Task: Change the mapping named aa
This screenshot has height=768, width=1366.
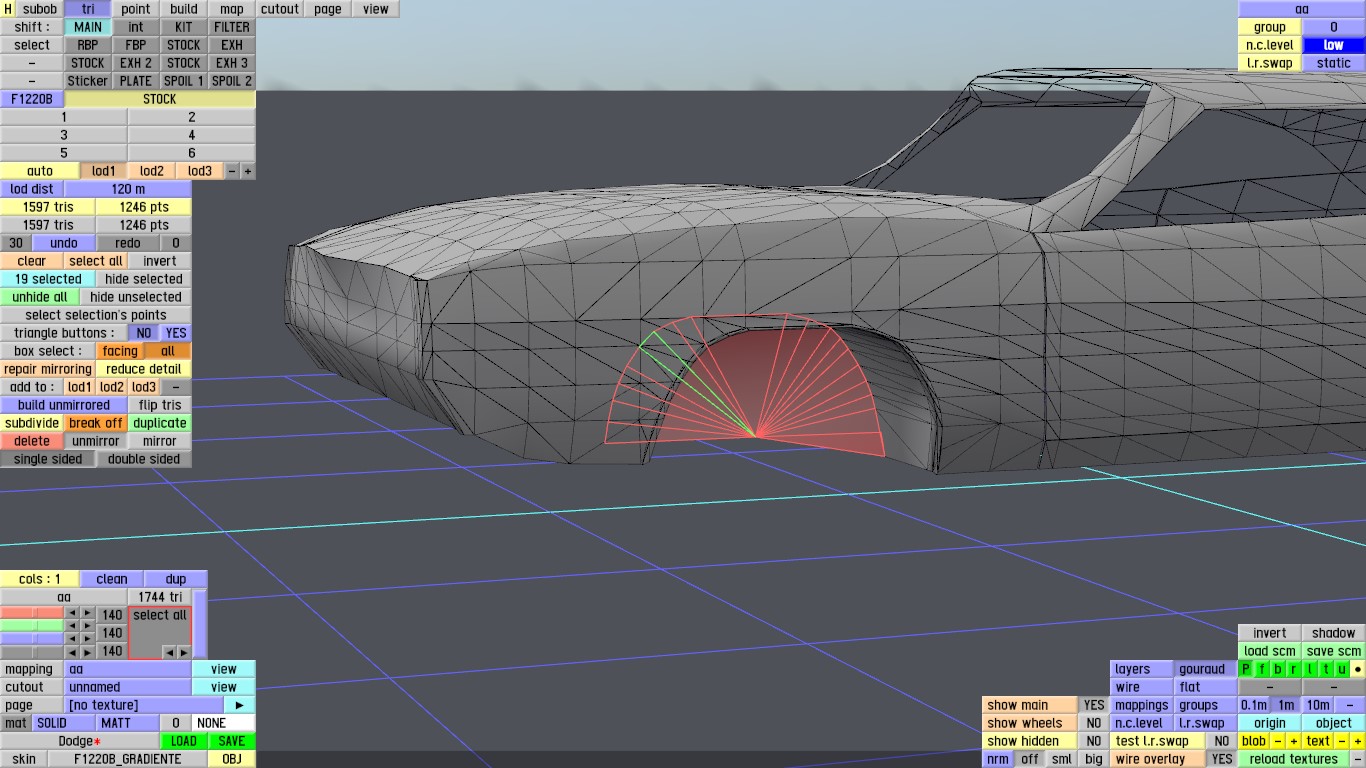Action: (x=128, y=669)
